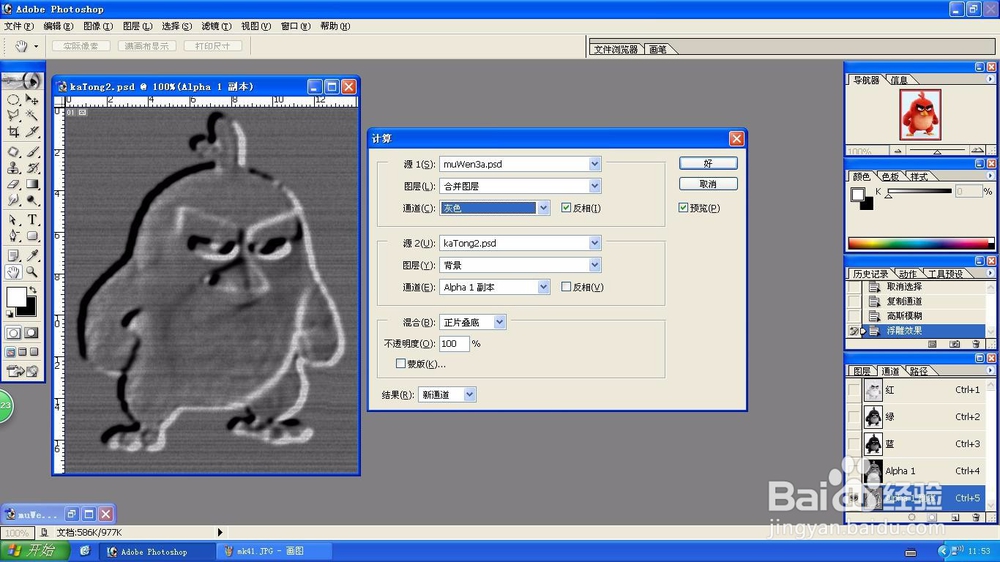The height and width of the screenshot is (562, 1000).
Task: Select the Zoom magnifier tool
Action: [x=32, y=272]
